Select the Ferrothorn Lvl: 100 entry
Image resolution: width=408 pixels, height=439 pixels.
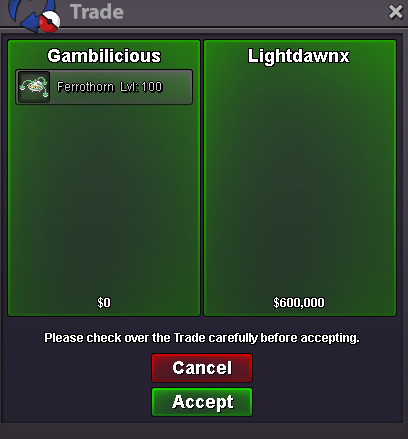[104, 87]
